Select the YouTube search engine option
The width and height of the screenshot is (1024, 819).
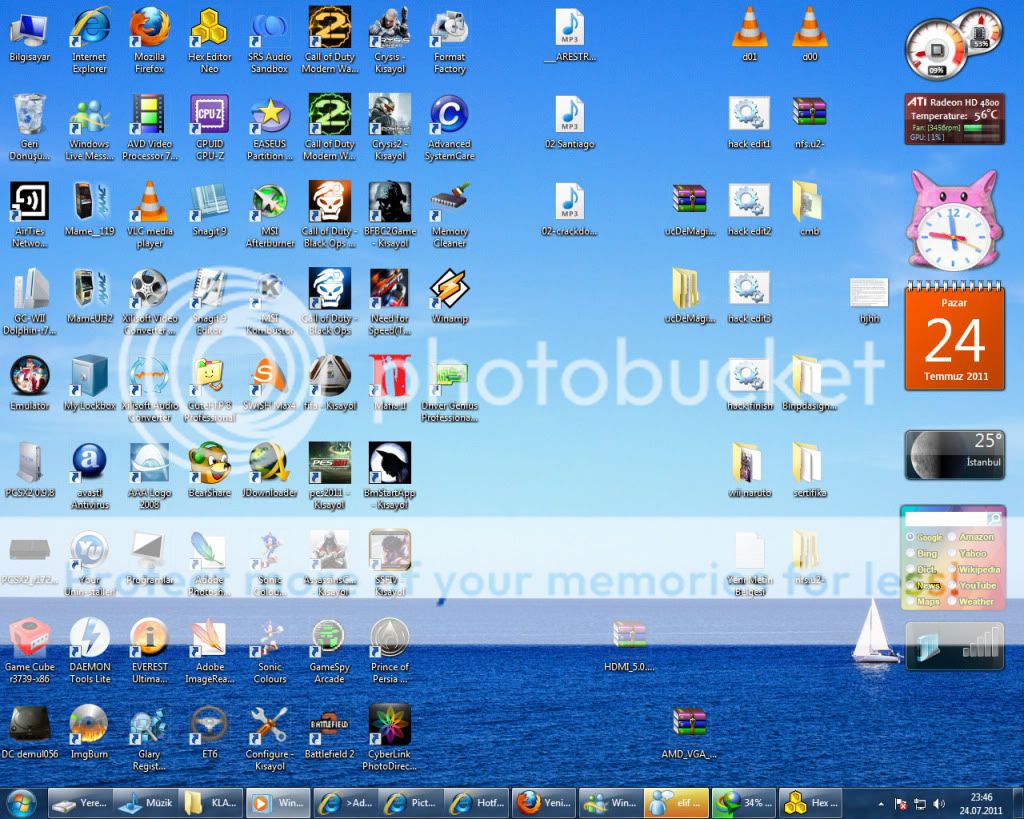(x=951, y=585)
